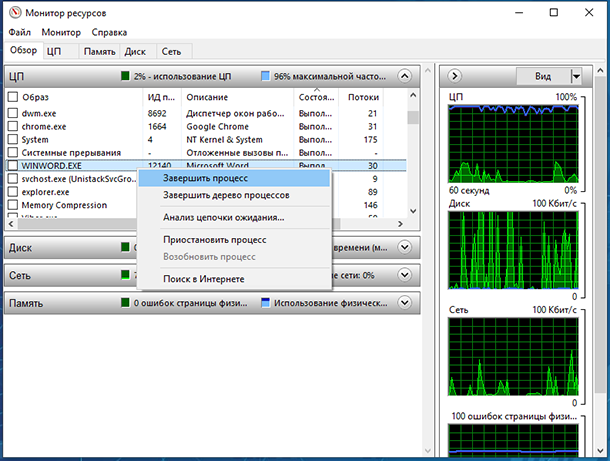Screen dimensions: 610x461
Task: Toggle the Образ select-all checkbox
Action: click(x=13, y=96)
